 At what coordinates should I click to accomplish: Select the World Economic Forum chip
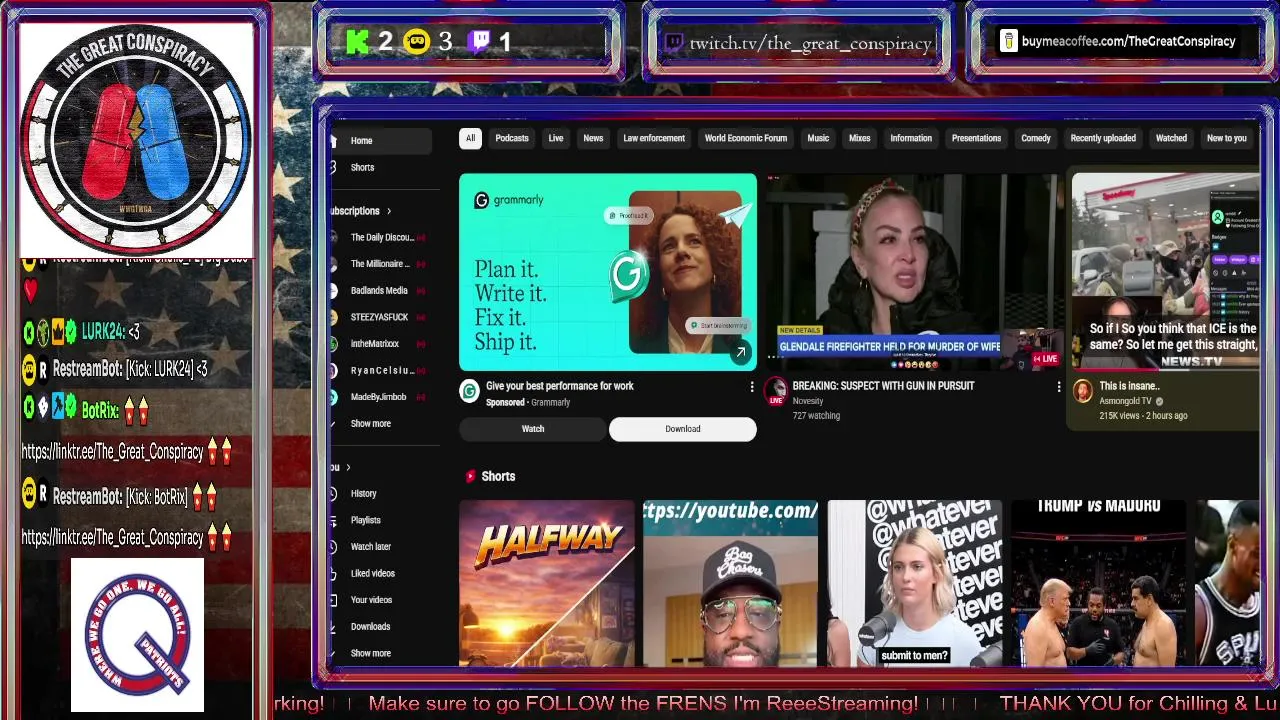click(746, 138)
